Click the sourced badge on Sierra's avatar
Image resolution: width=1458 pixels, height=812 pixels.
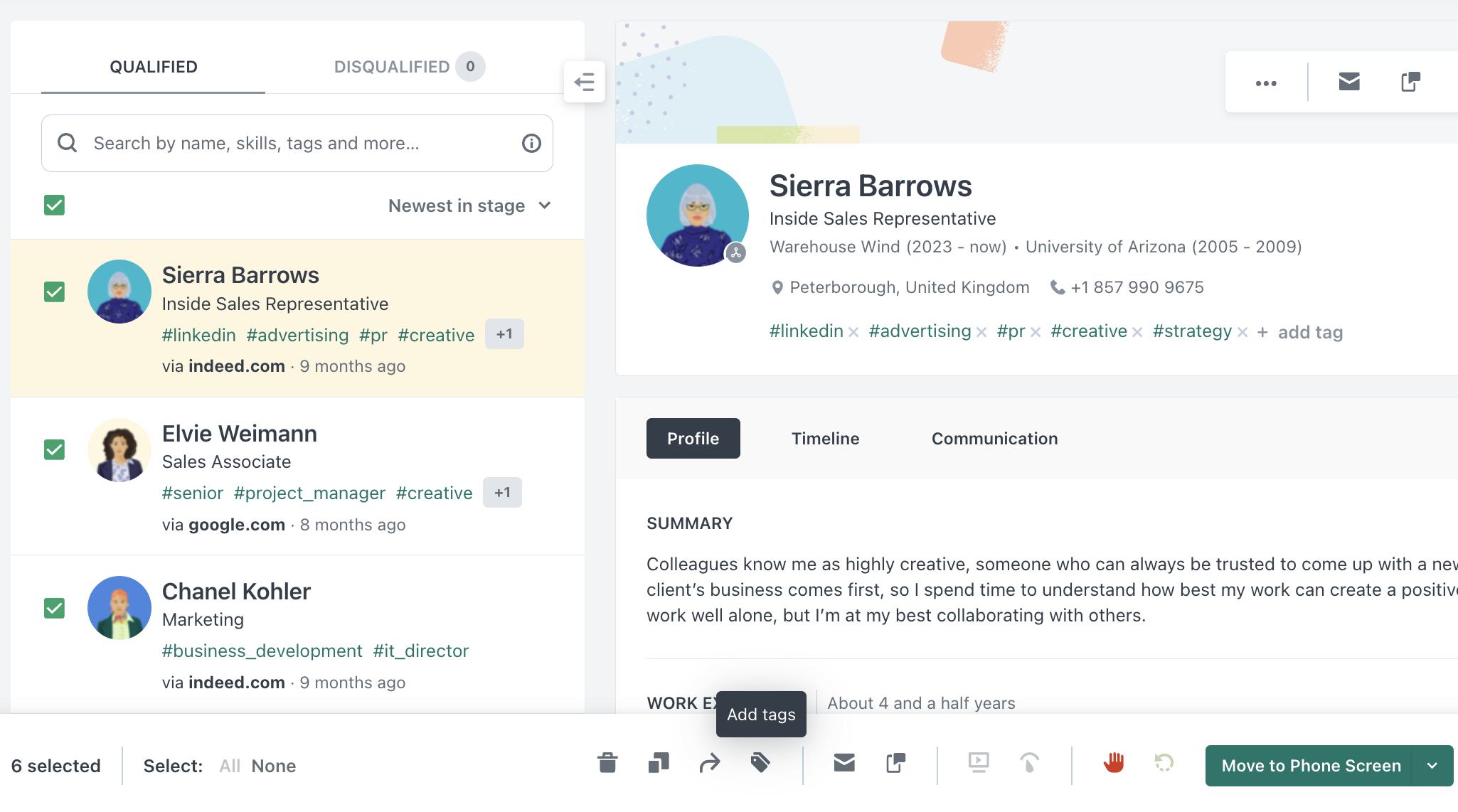point(736,252)
